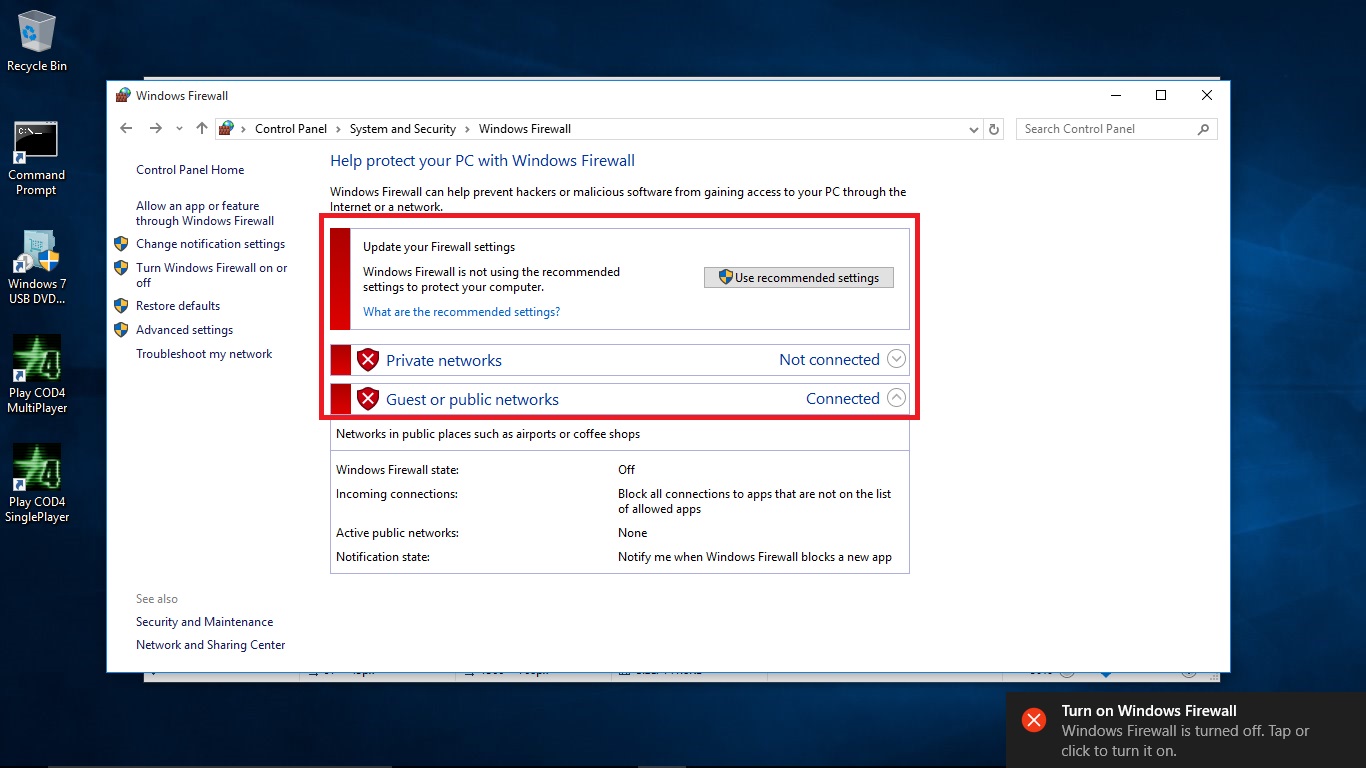1366x768 pixels.
Task: Click the Not connected status text
Action: tap(829, 359)
